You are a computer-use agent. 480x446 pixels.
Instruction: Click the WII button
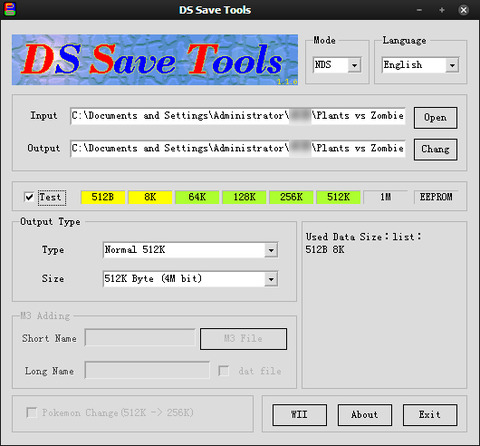pyautogui.click(x=299, y=415)
